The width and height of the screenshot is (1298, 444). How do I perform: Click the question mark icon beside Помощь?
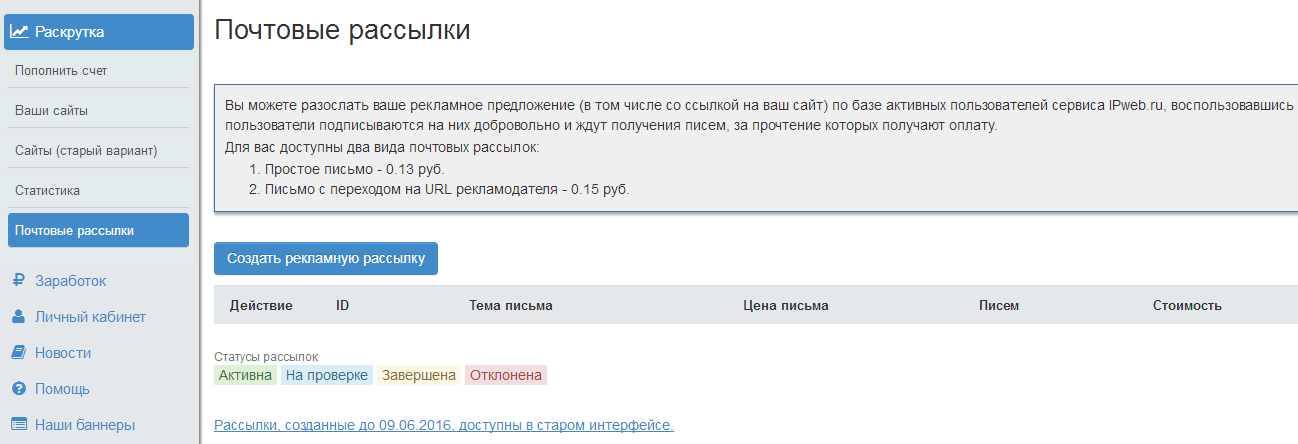tap(18, 389)
